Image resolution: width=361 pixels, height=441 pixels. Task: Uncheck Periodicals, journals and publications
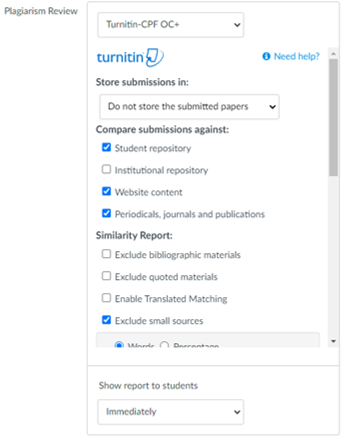106,213
